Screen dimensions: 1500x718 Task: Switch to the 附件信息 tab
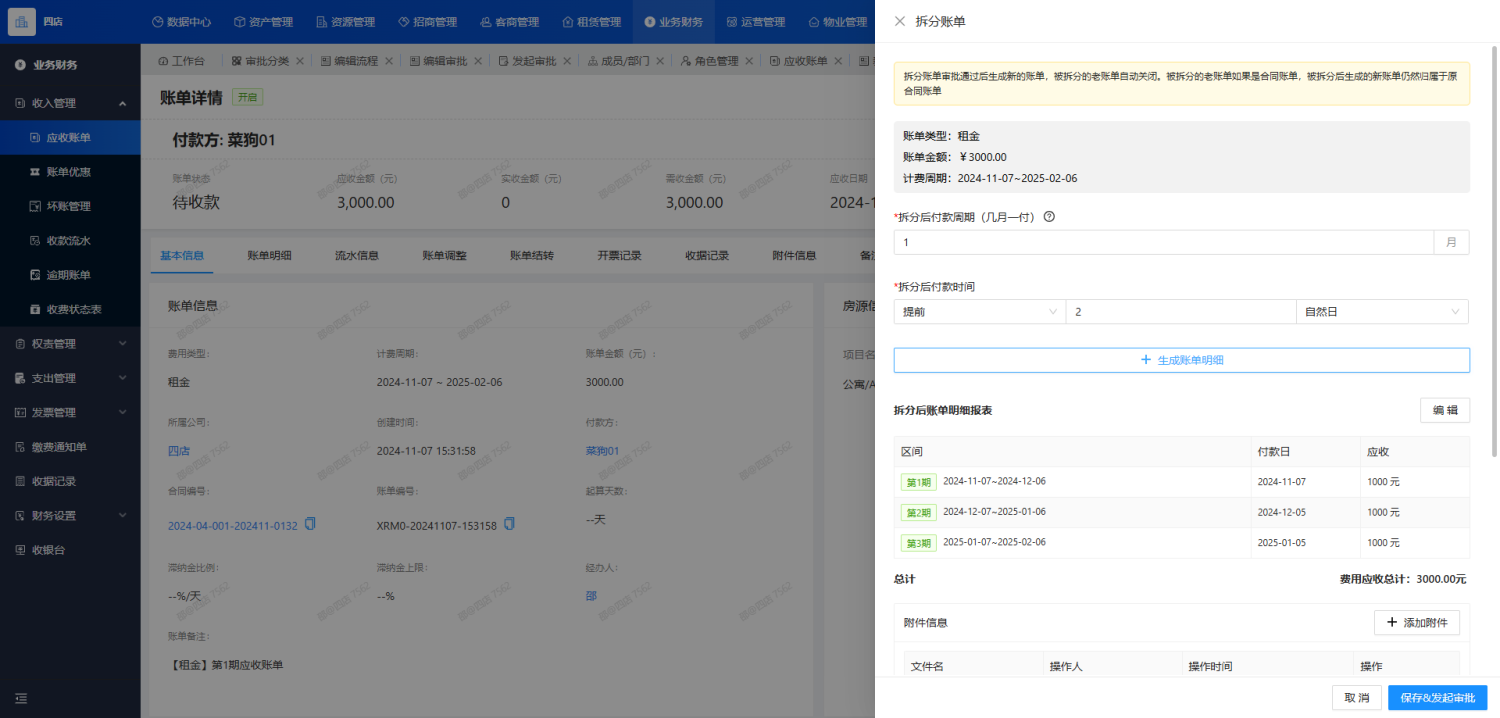(794, 255)
